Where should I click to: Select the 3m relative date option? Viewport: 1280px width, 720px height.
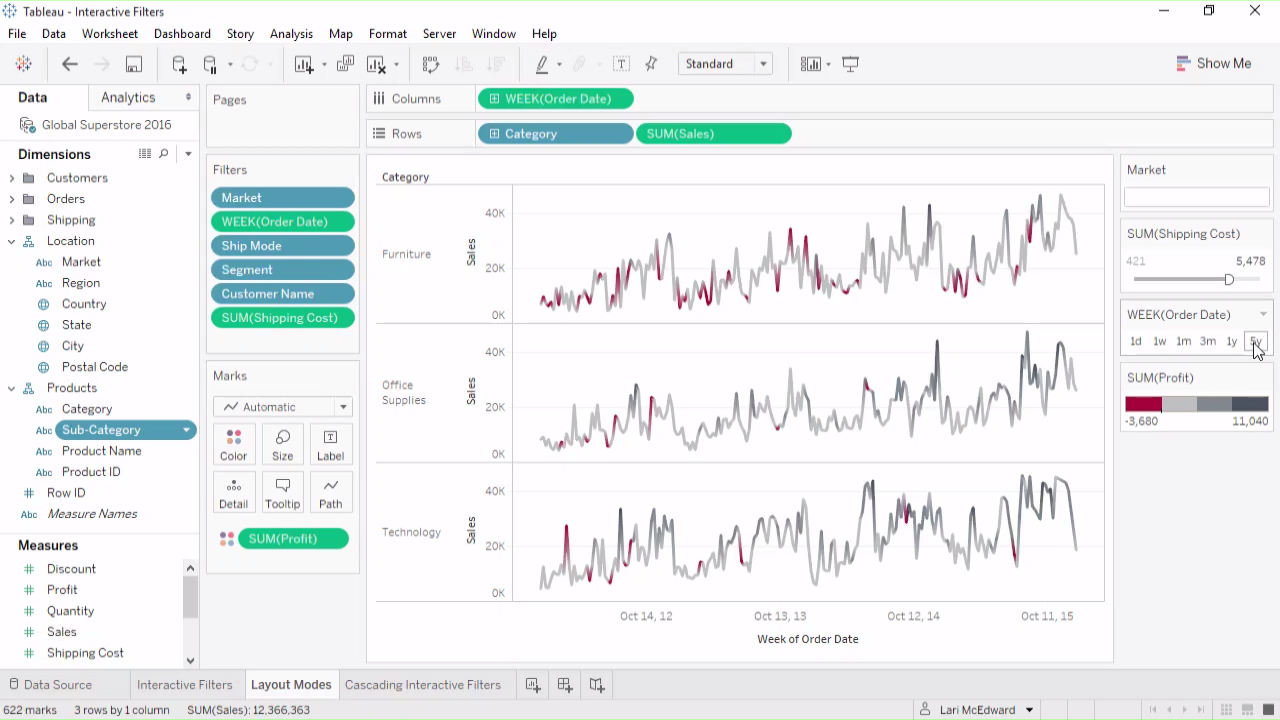[1208, 342]
